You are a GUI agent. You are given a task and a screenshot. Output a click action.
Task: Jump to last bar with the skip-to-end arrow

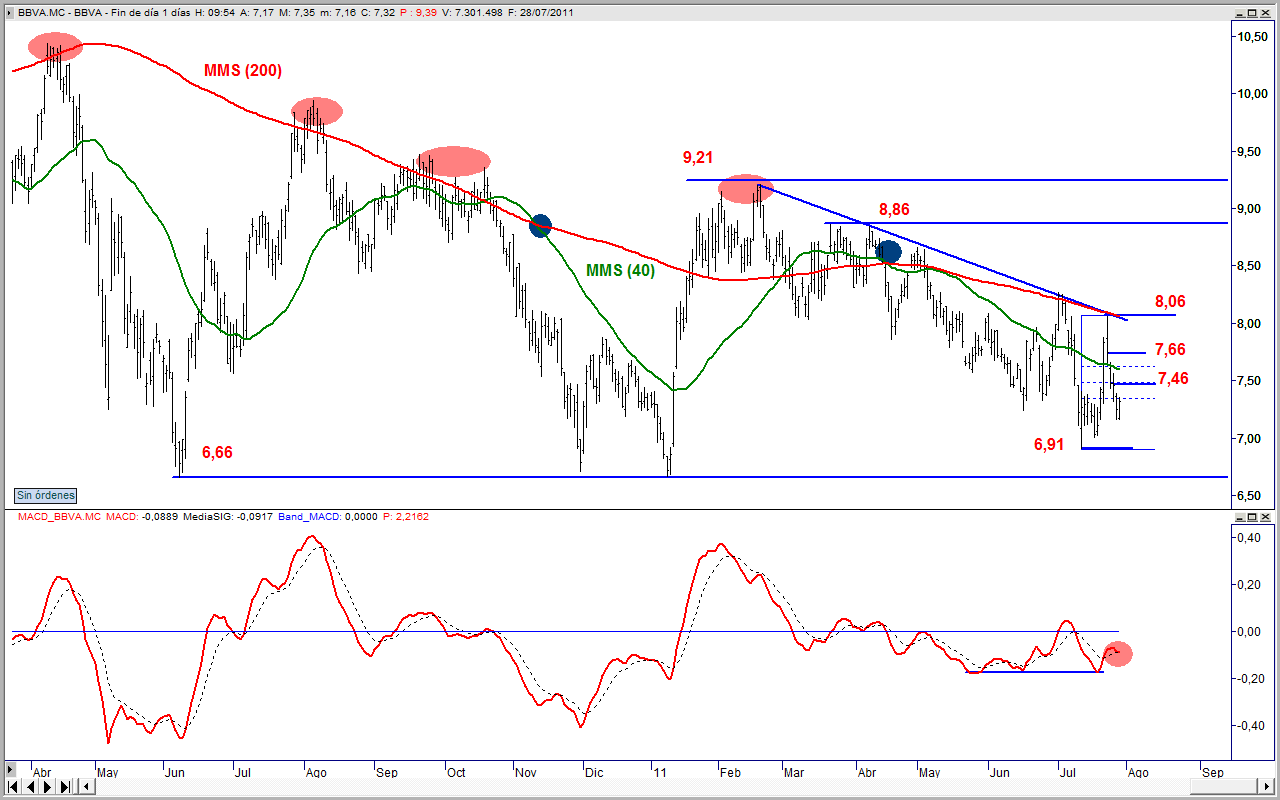[x=65, y=786]
